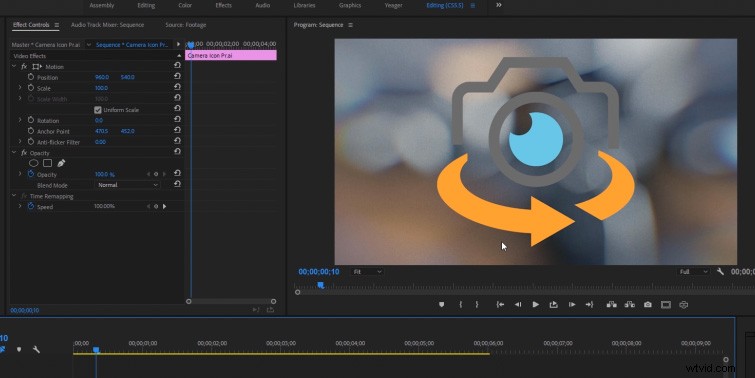Click the Scale value 100.0
This screenshot has height=378, width=755.
[101, 88]
